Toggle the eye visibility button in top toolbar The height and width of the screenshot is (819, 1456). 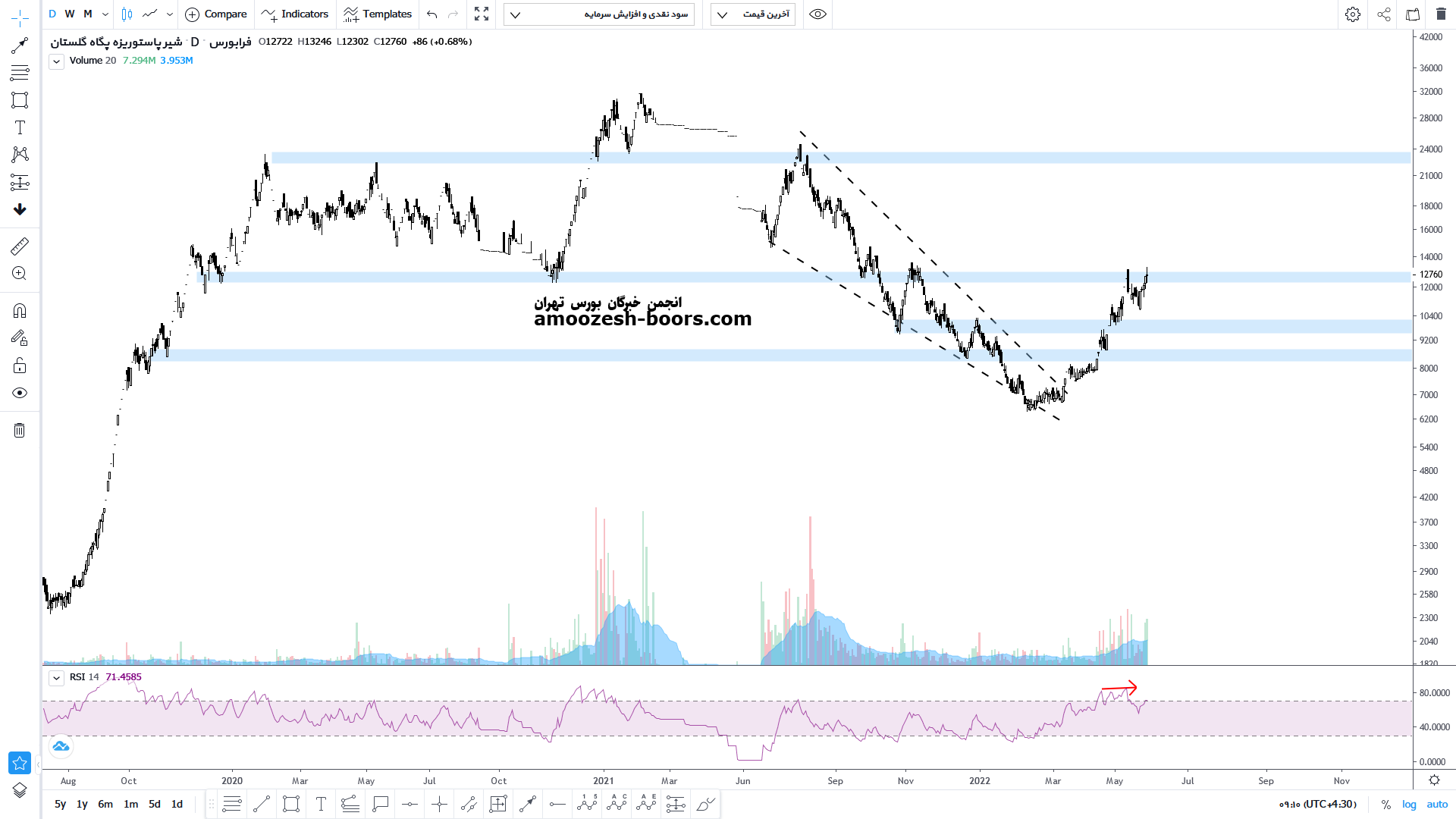[x=817, y=14]
